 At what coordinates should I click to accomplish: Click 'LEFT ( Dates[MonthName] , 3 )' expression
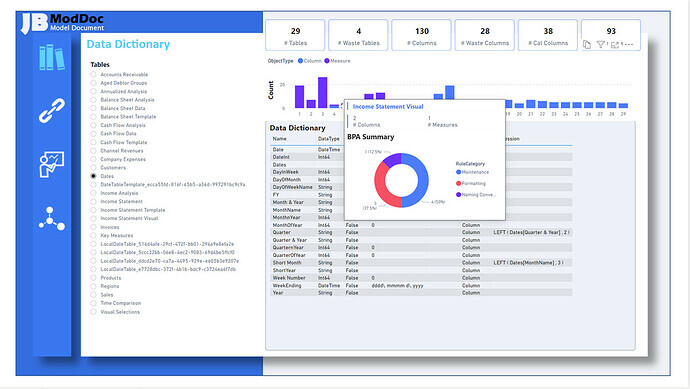click(x=529, y=263)
